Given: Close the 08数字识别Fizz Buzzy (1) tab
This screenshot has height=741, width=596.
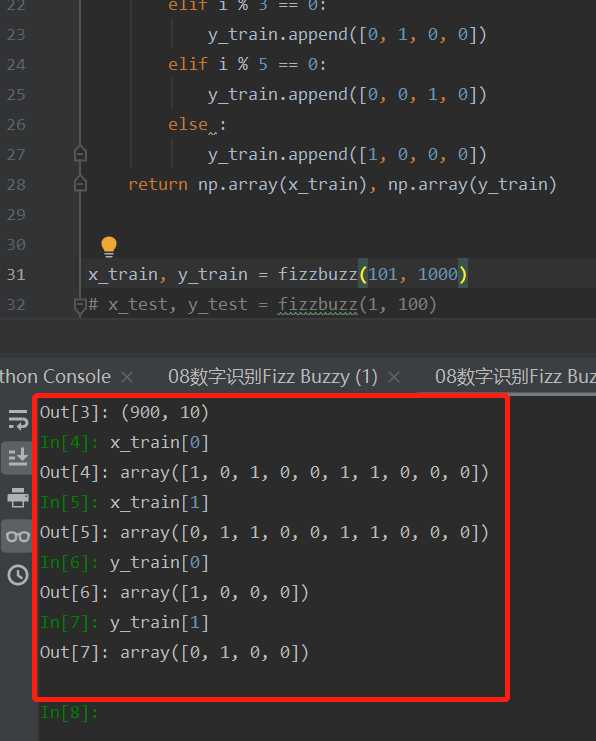Looking at the screenshot, I should click(393, 377).
